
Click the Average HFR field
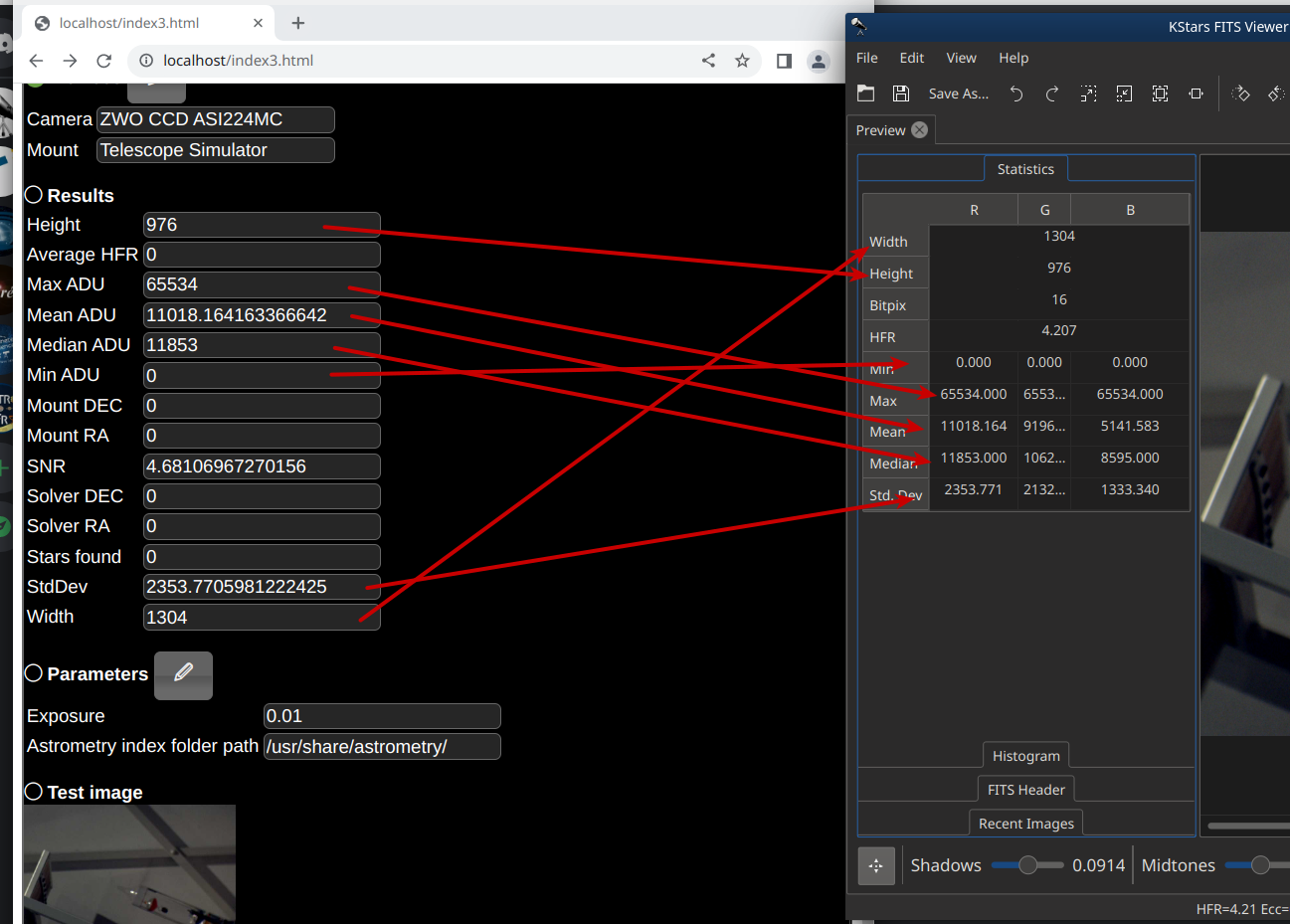point(262,255)
